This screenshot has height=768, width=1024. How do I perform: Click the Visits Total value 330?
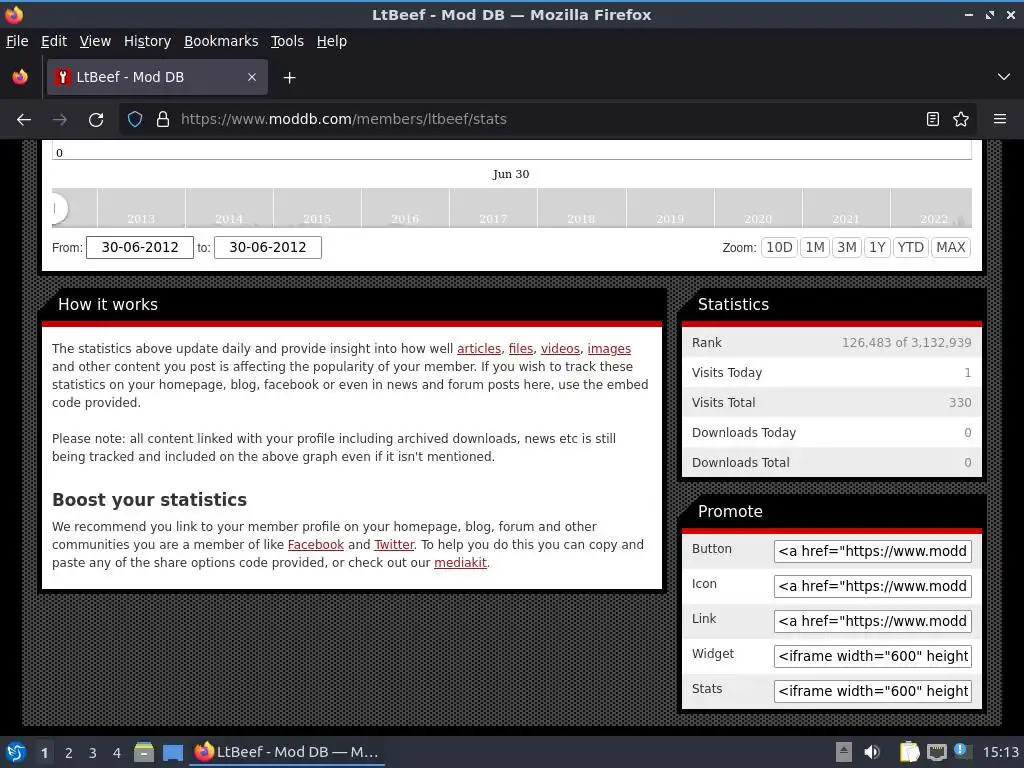click(960, 403)
